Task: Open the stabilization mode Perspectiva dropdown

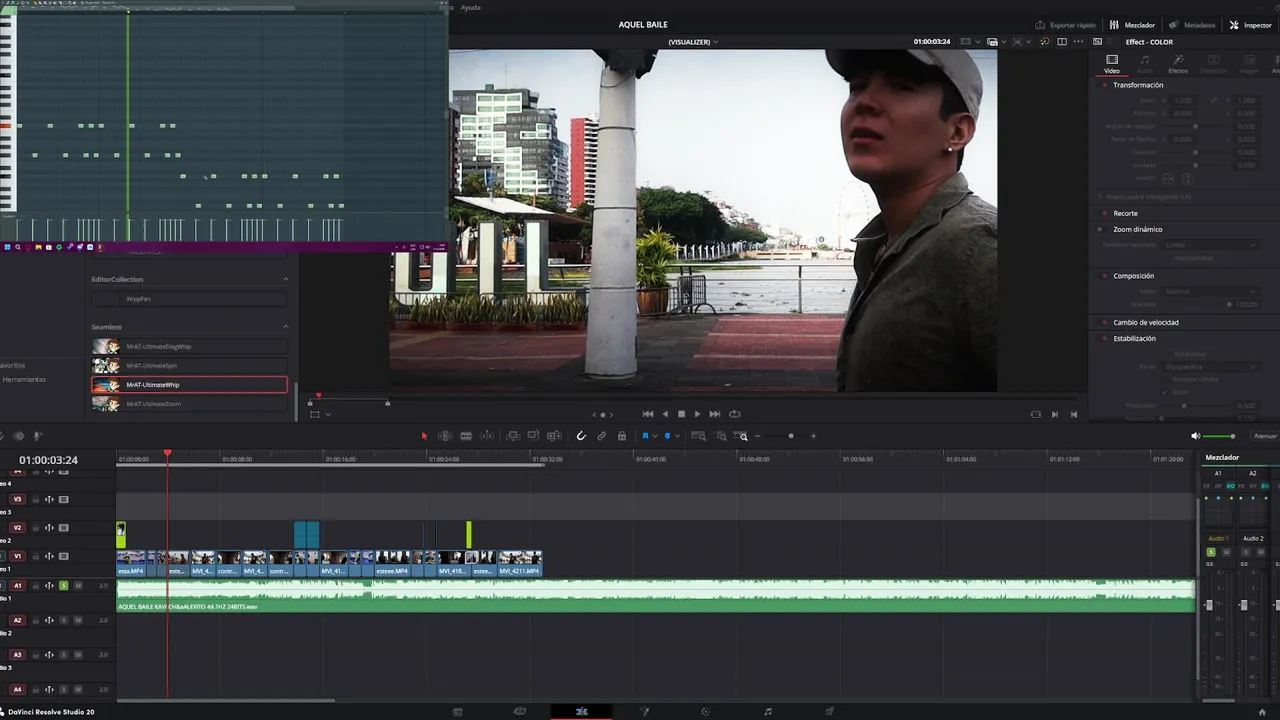Action: click(1211, 367)
